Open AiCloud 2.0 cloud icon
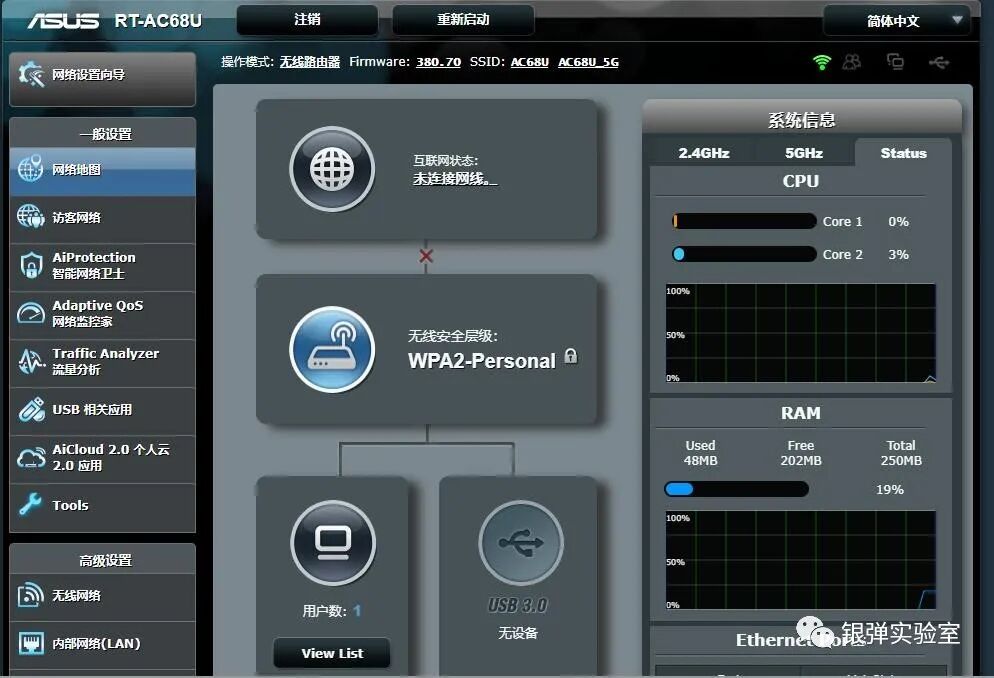 (x=30, y=457)
